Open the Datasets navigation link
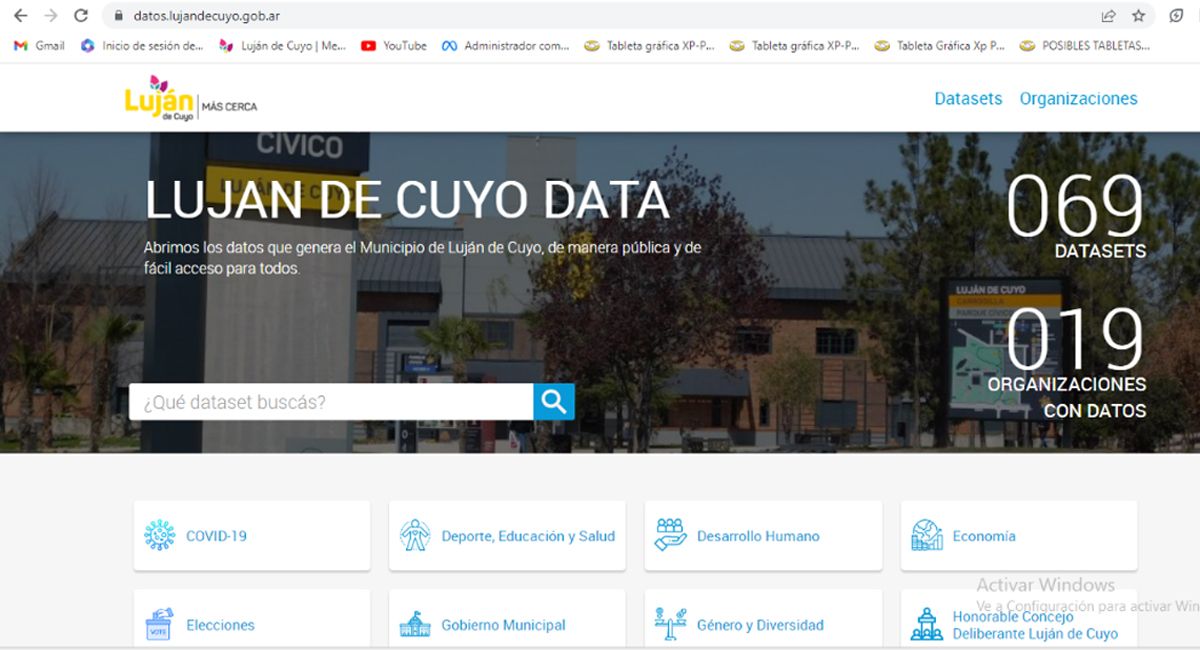 (x=967, y=99)
